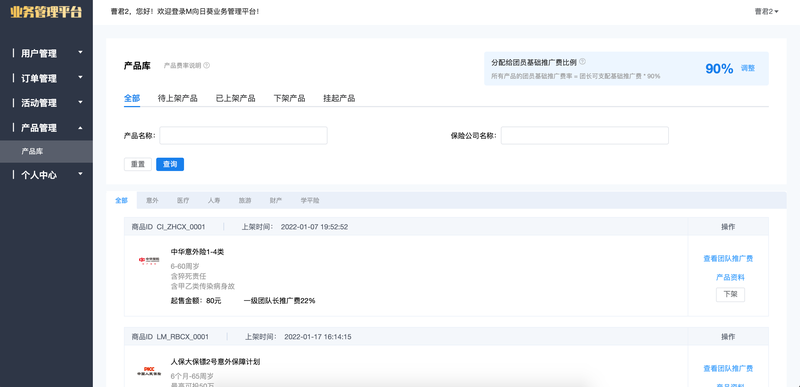This screenshot has height=387, width=800.
Task: Click product title 人保大保镖2号意外保障计划
Action: 215,362
